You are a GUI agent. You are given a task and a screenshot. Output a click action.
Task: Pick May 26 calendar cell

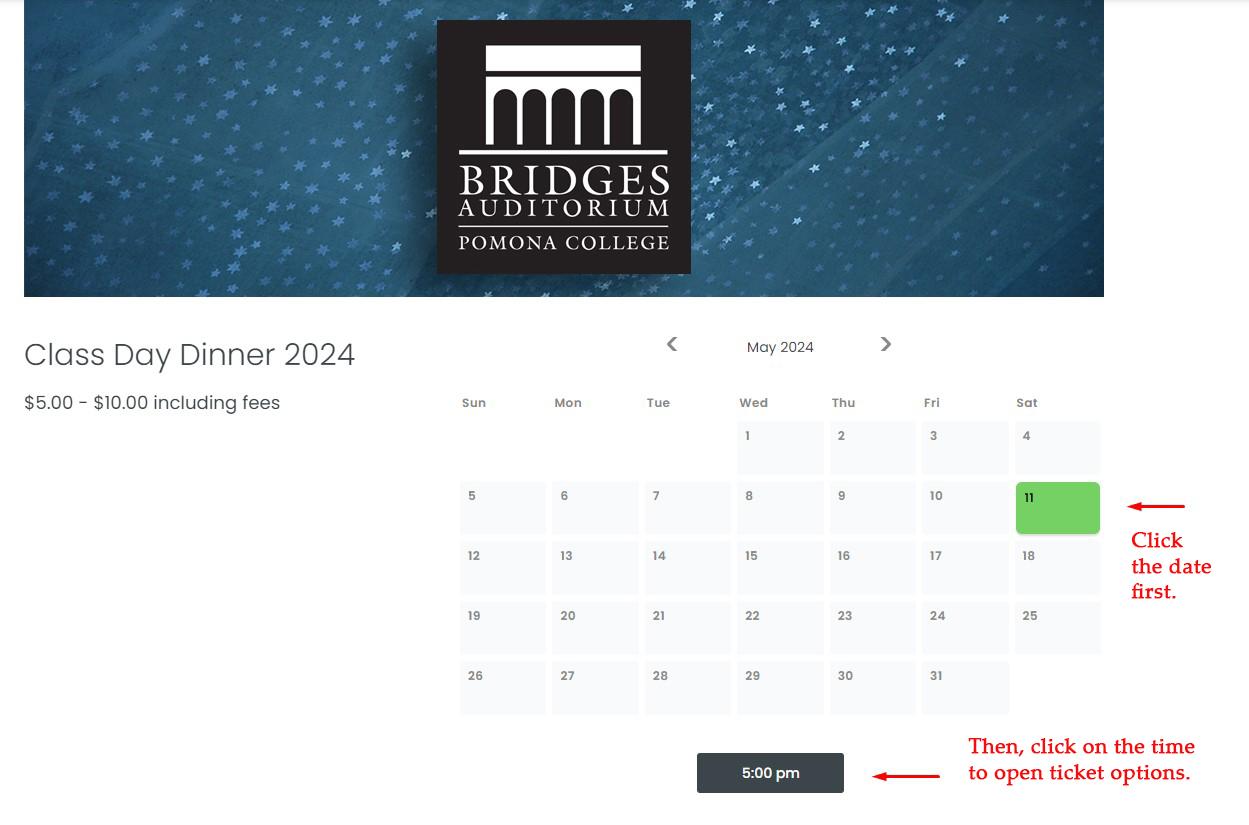coord(503,688)
